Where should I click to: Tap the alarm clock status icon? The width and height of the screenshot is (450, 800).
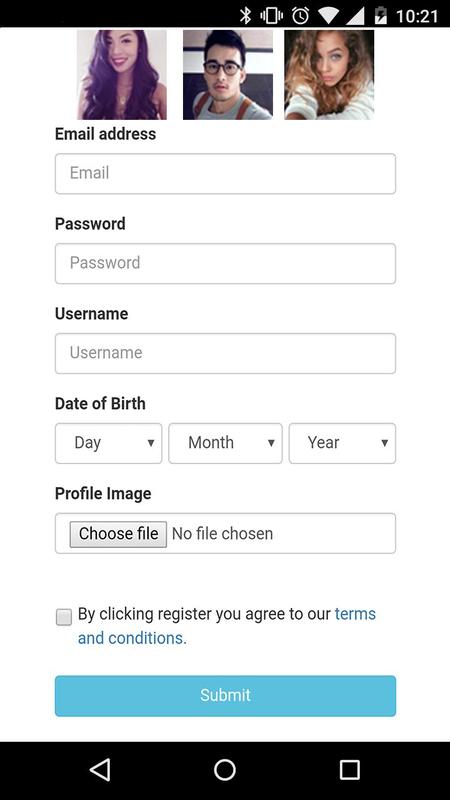300,15
